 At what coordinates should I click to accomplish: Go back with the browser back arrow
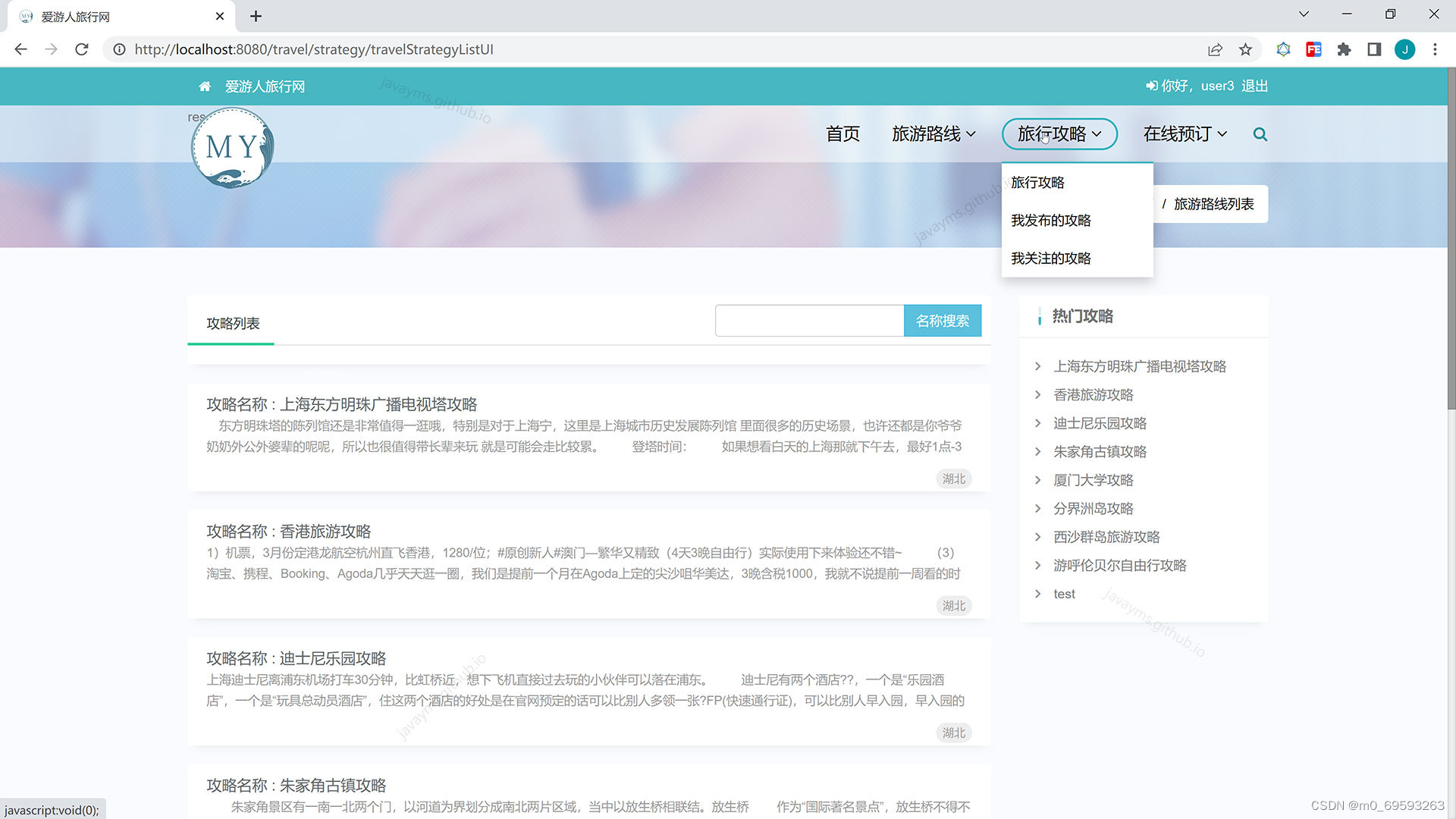20,49
